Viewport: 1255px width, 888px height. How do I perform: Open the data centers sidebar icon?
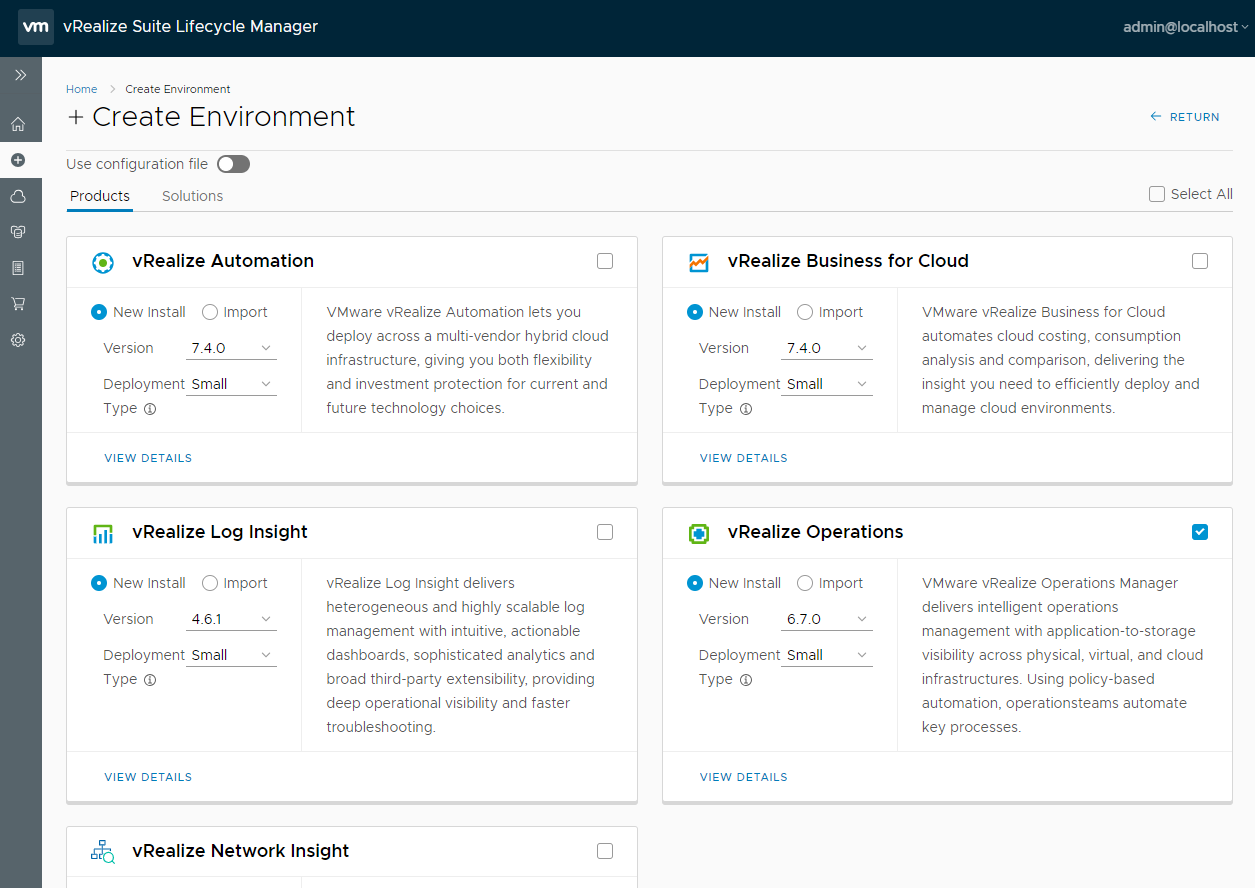click(18, 232)
